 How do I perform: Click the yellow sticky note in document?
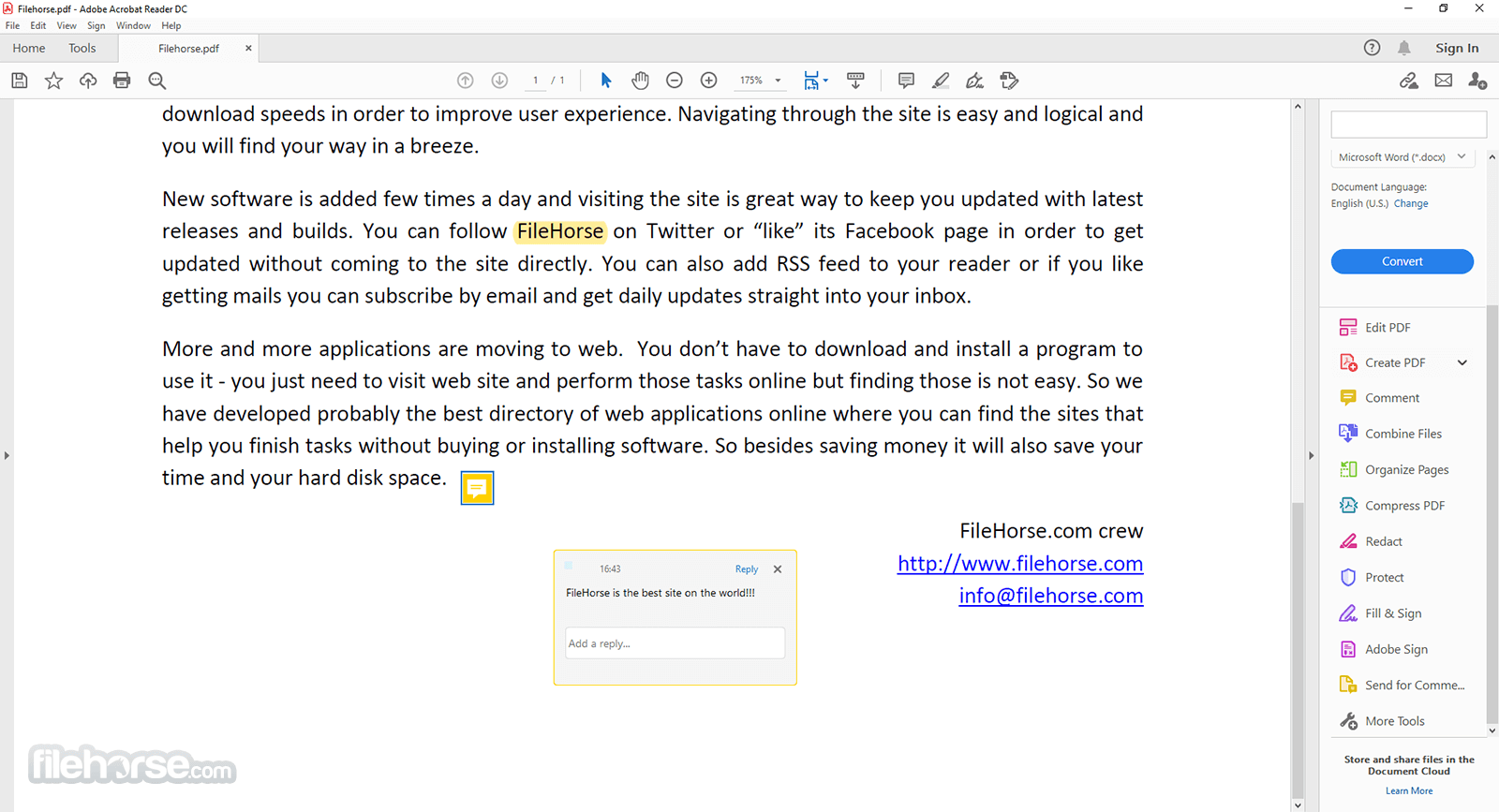pyautogui.click(x=477, y=488)
